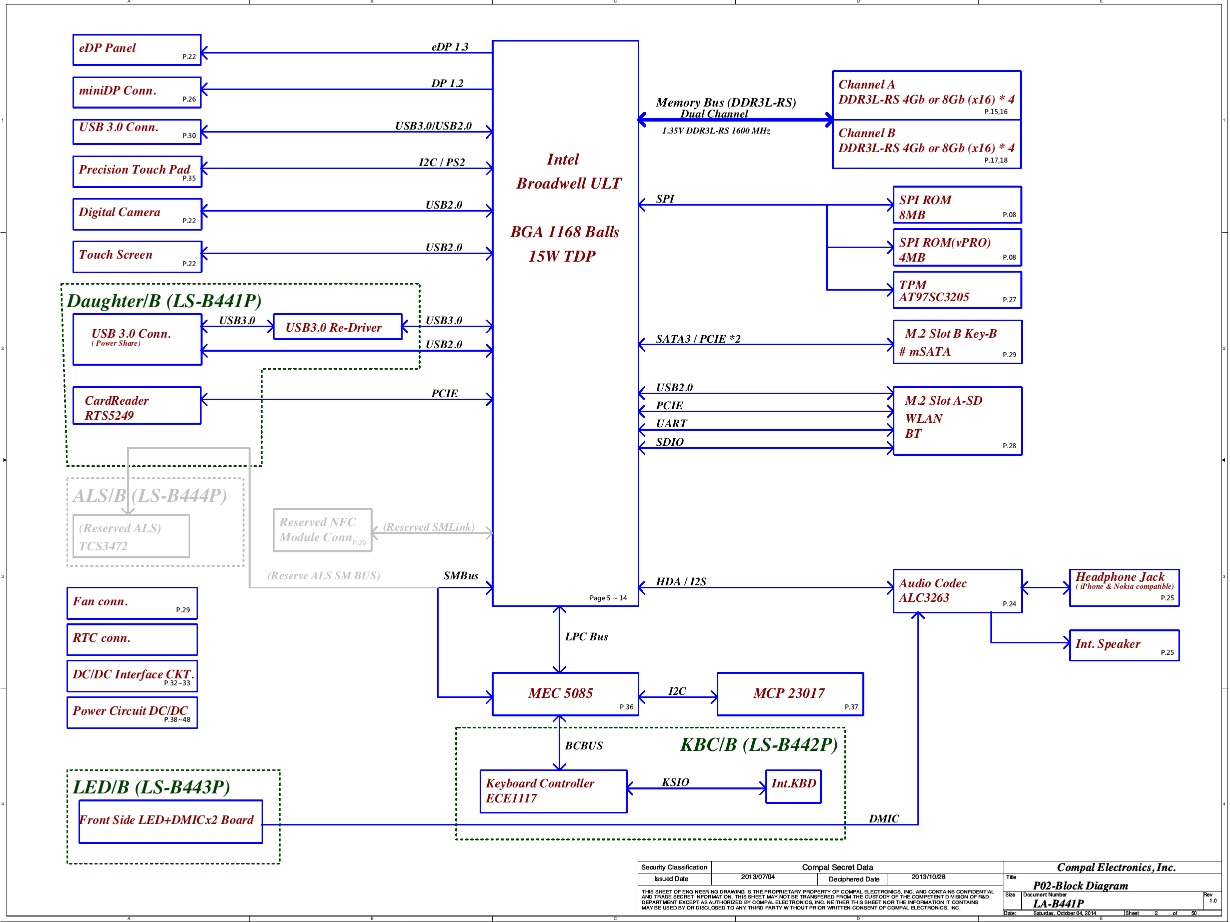Click the ALS/B (LS-B444P) title

tap(149, 494)
